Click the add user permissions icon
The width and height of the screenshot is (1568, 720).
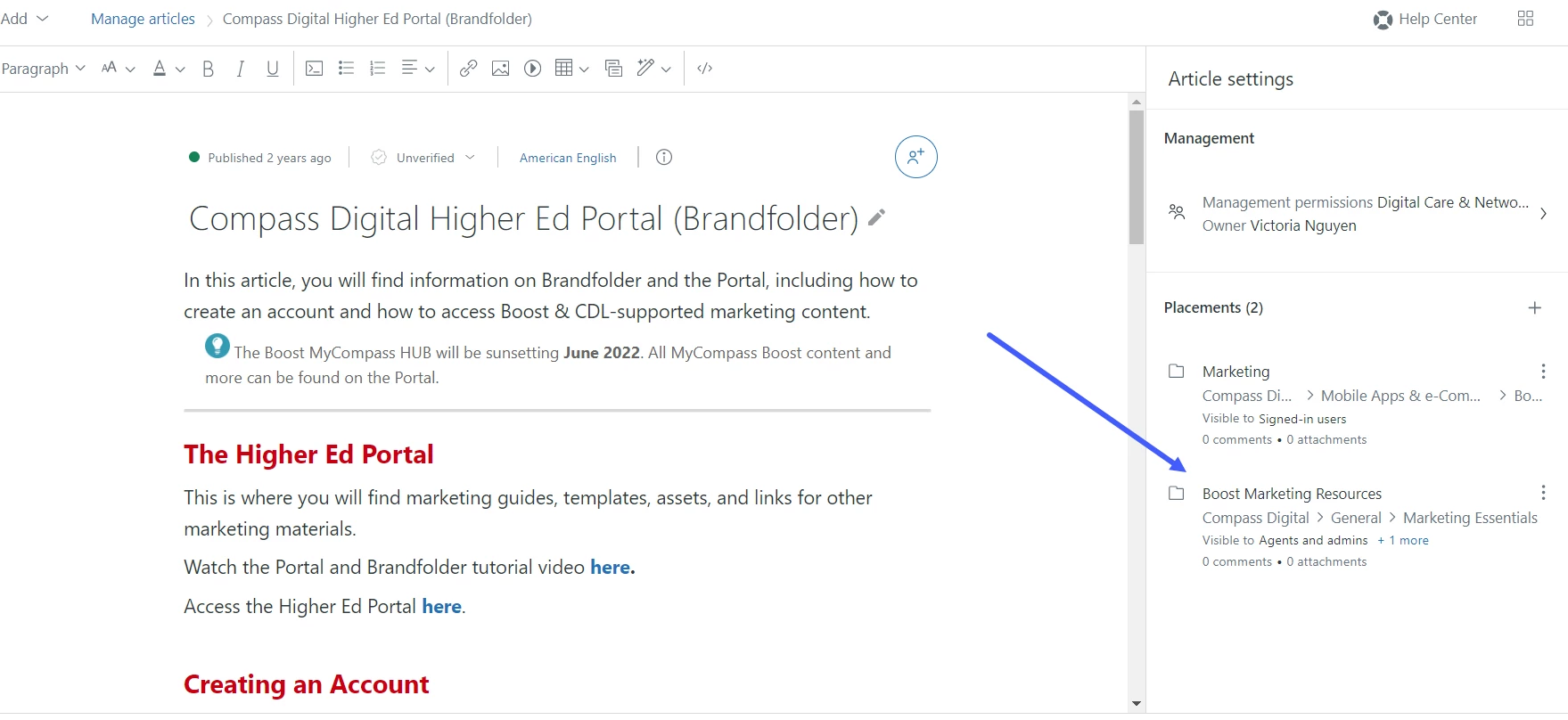click(915, 157)
